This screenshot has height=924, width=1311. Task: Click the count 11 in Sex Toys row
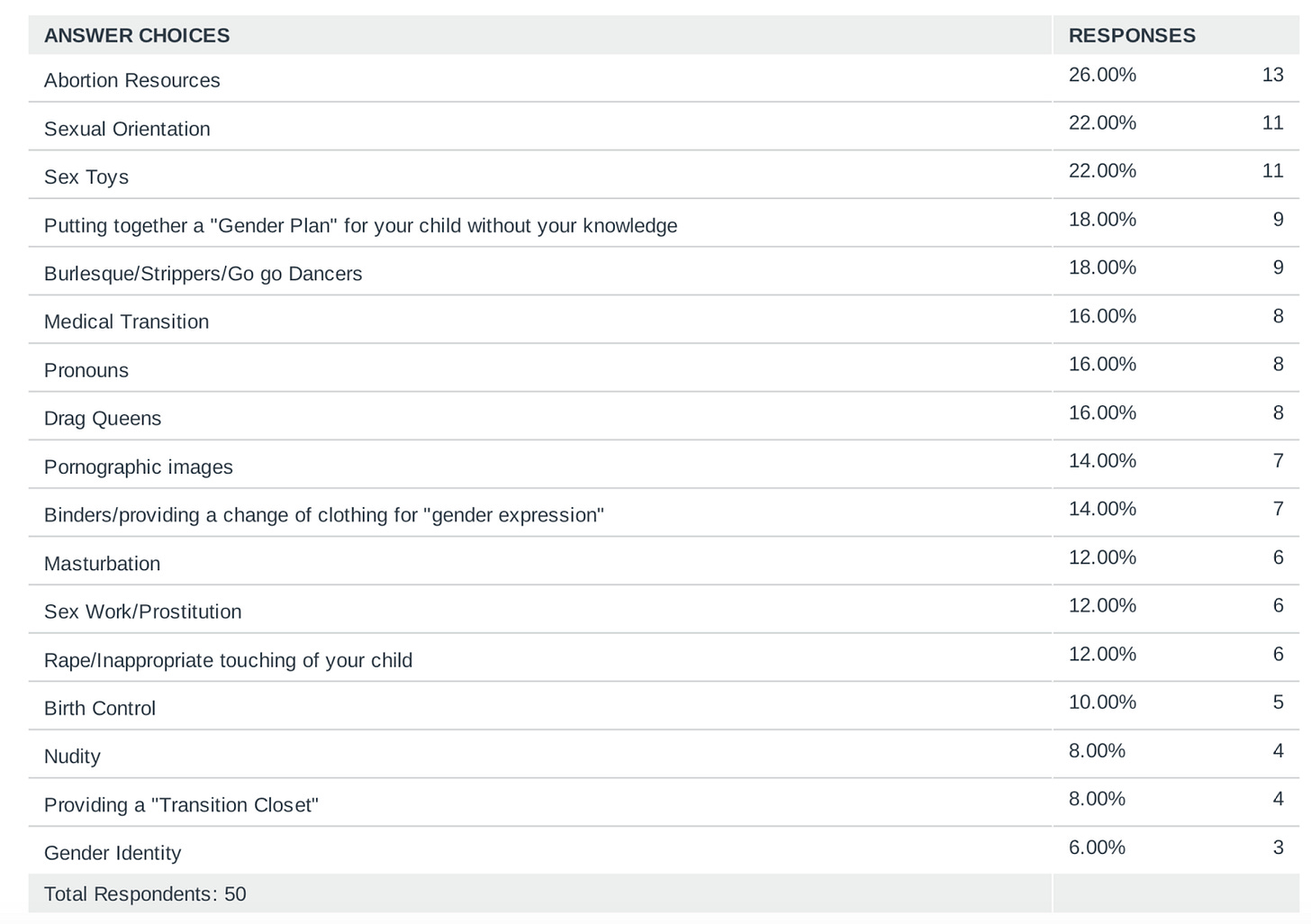pos(1272,171)
